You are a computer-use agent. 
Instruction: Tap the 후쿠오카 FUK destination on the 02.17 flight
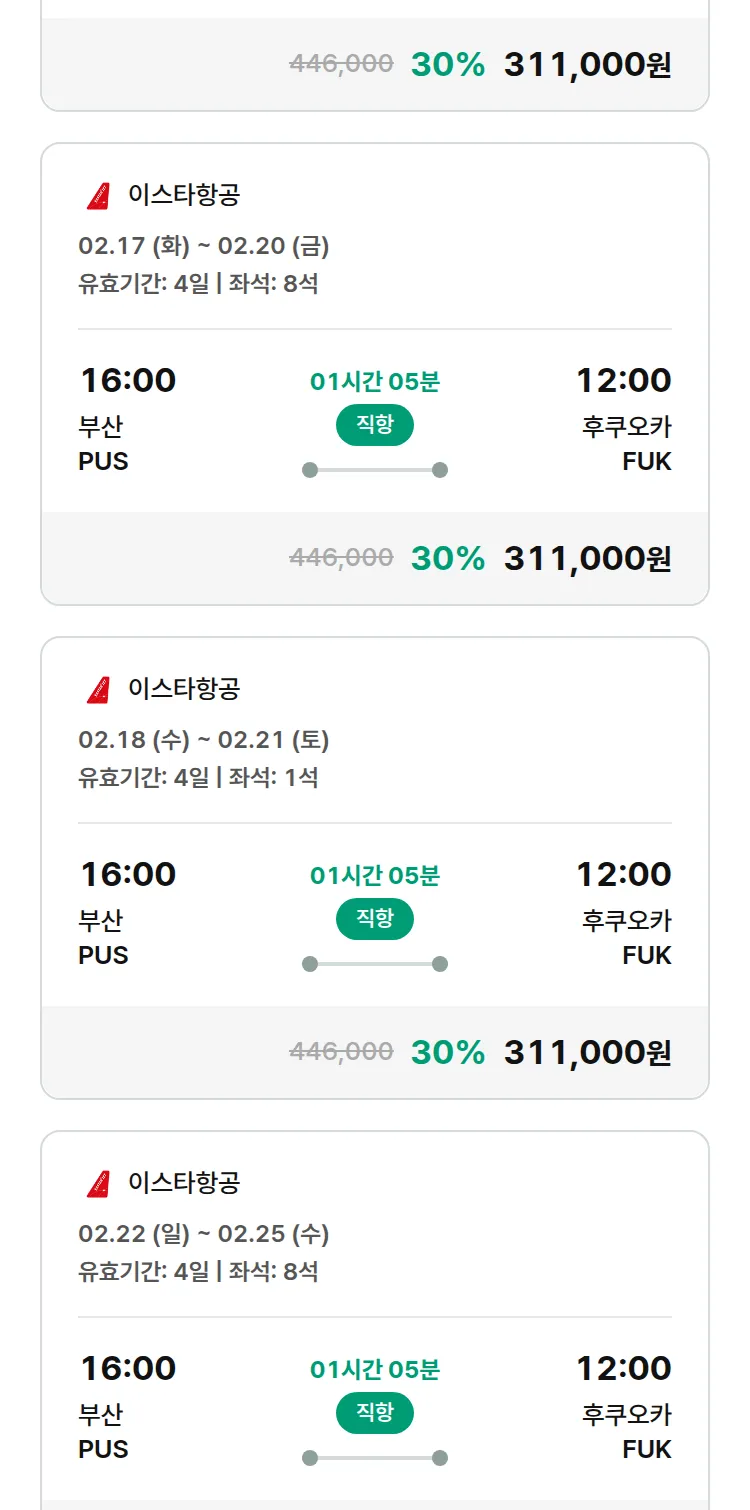pos(627,444)
